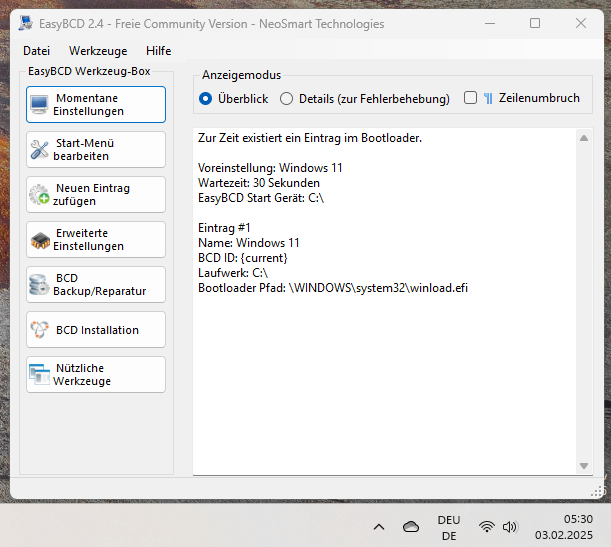Show hidden tray icons chevron

coord(379,528)
